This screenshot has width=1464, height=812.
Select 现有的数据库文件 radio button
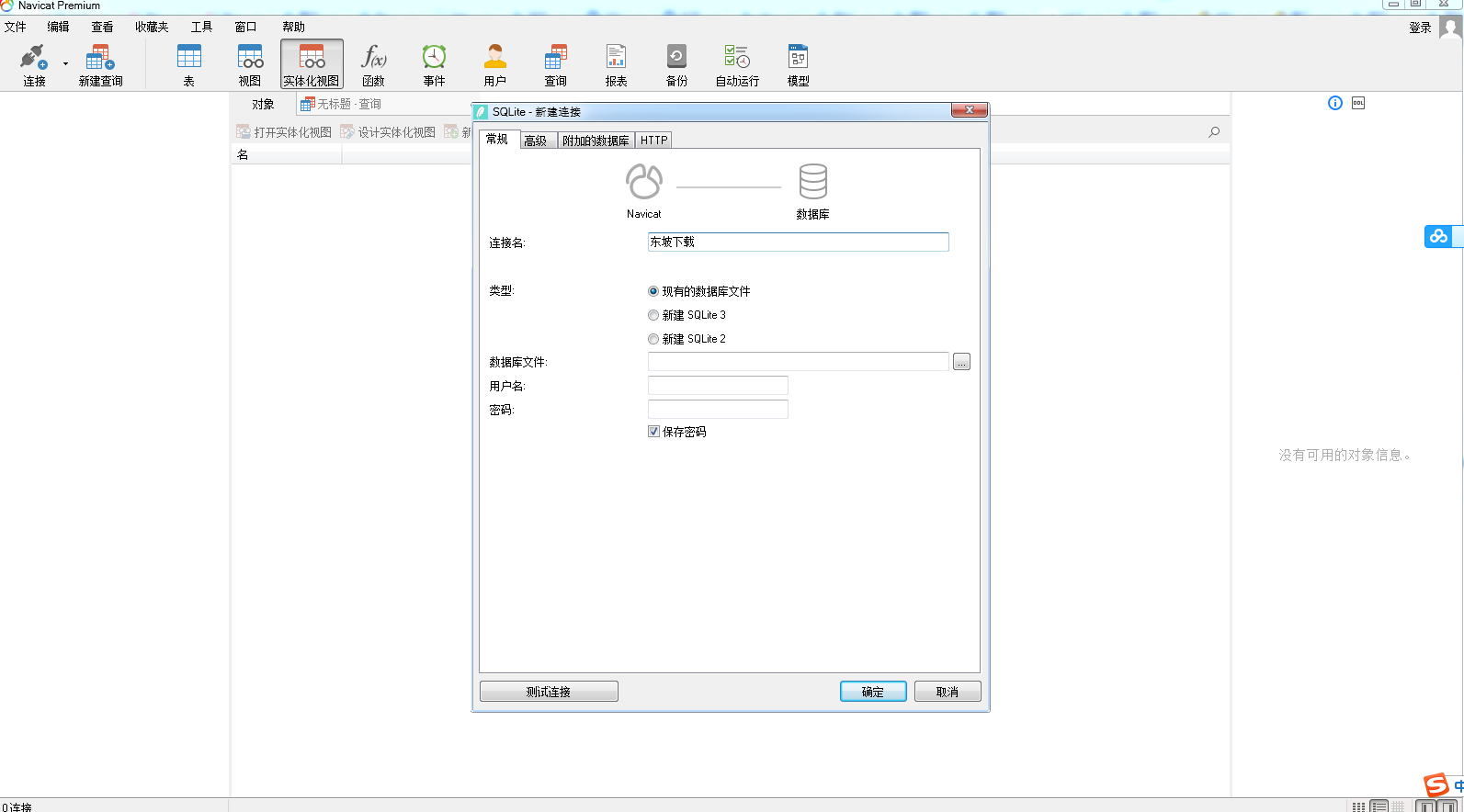(x=653, y=291)
